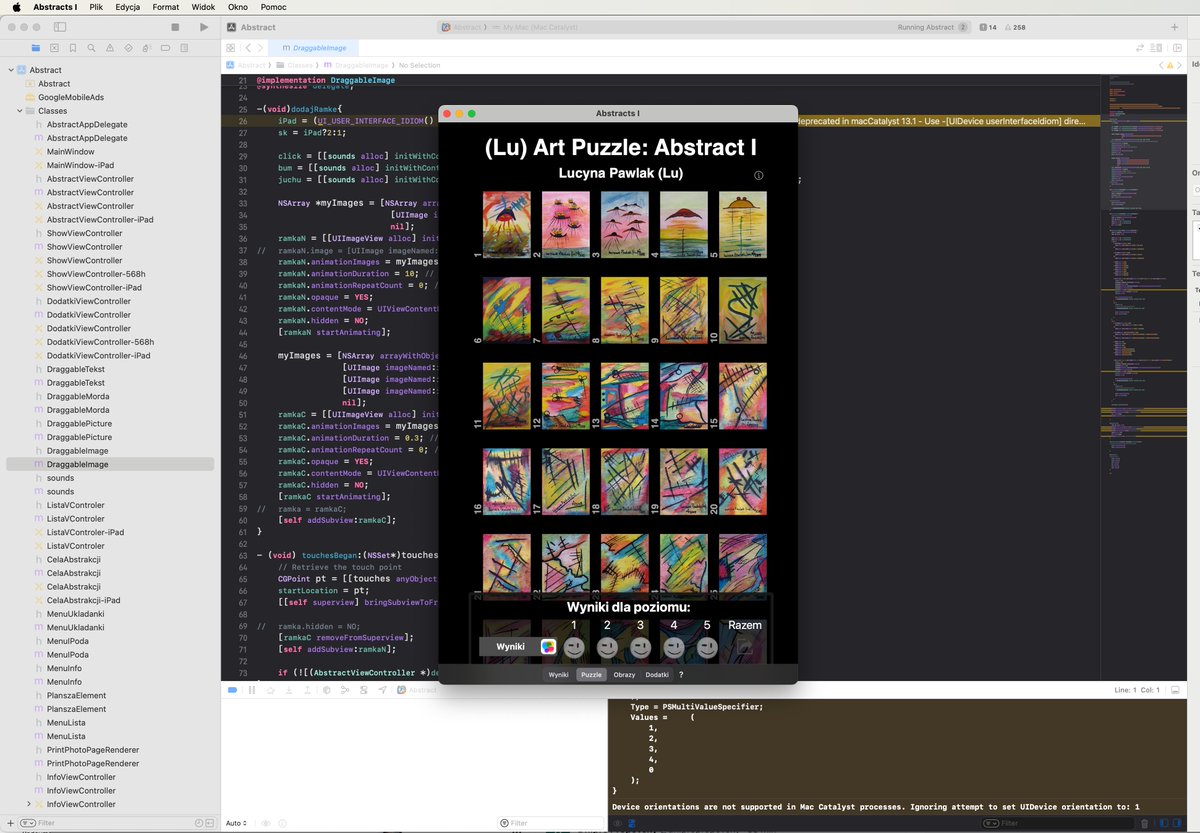Switch to the Wyniki tab in Abstracts I

click(558, 675)
